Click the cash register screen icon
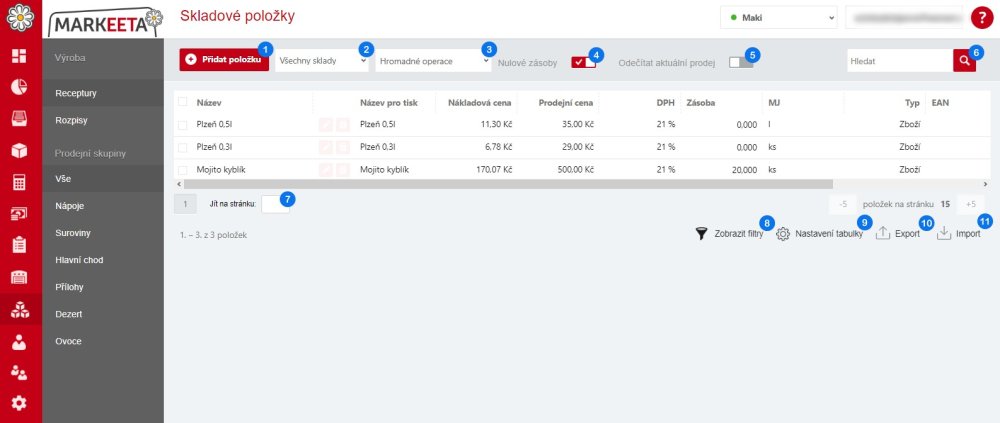This screenshot has height=423, width=1000. click(20, 214)
